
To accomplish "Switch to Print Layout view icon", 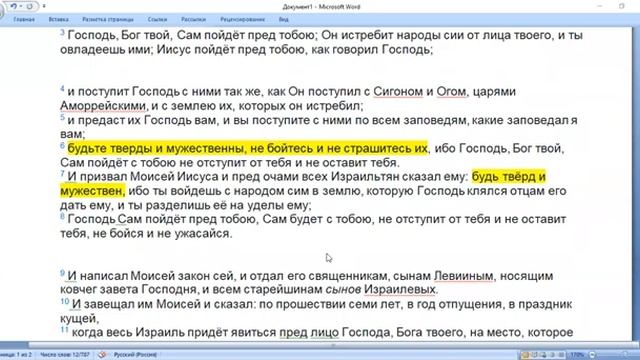I will click(525, 355).
